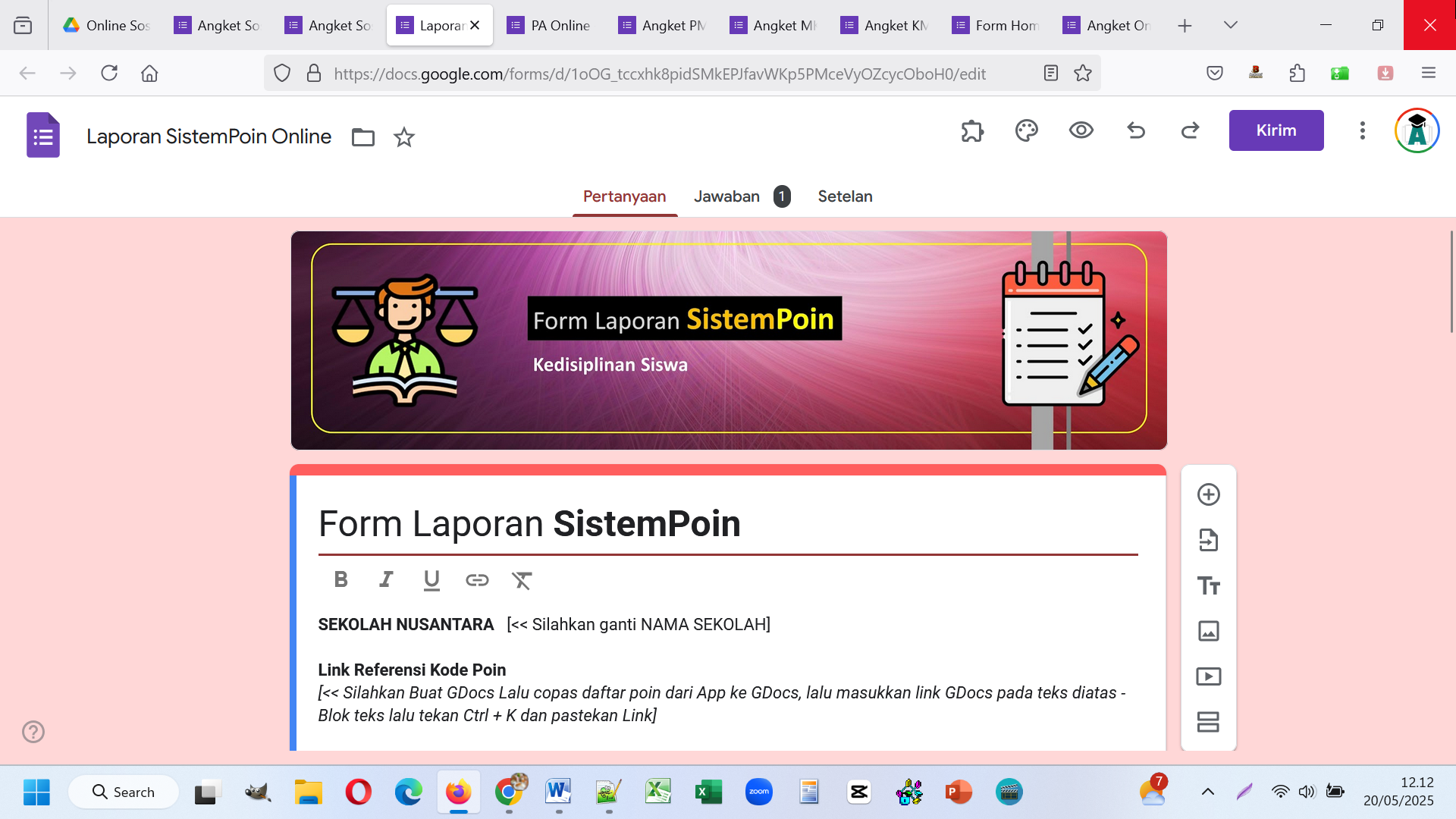The width and height of the screenshot is (1456, 819).
Task: Click Import questions icon in sidebar
Action: pos(1208,540)
